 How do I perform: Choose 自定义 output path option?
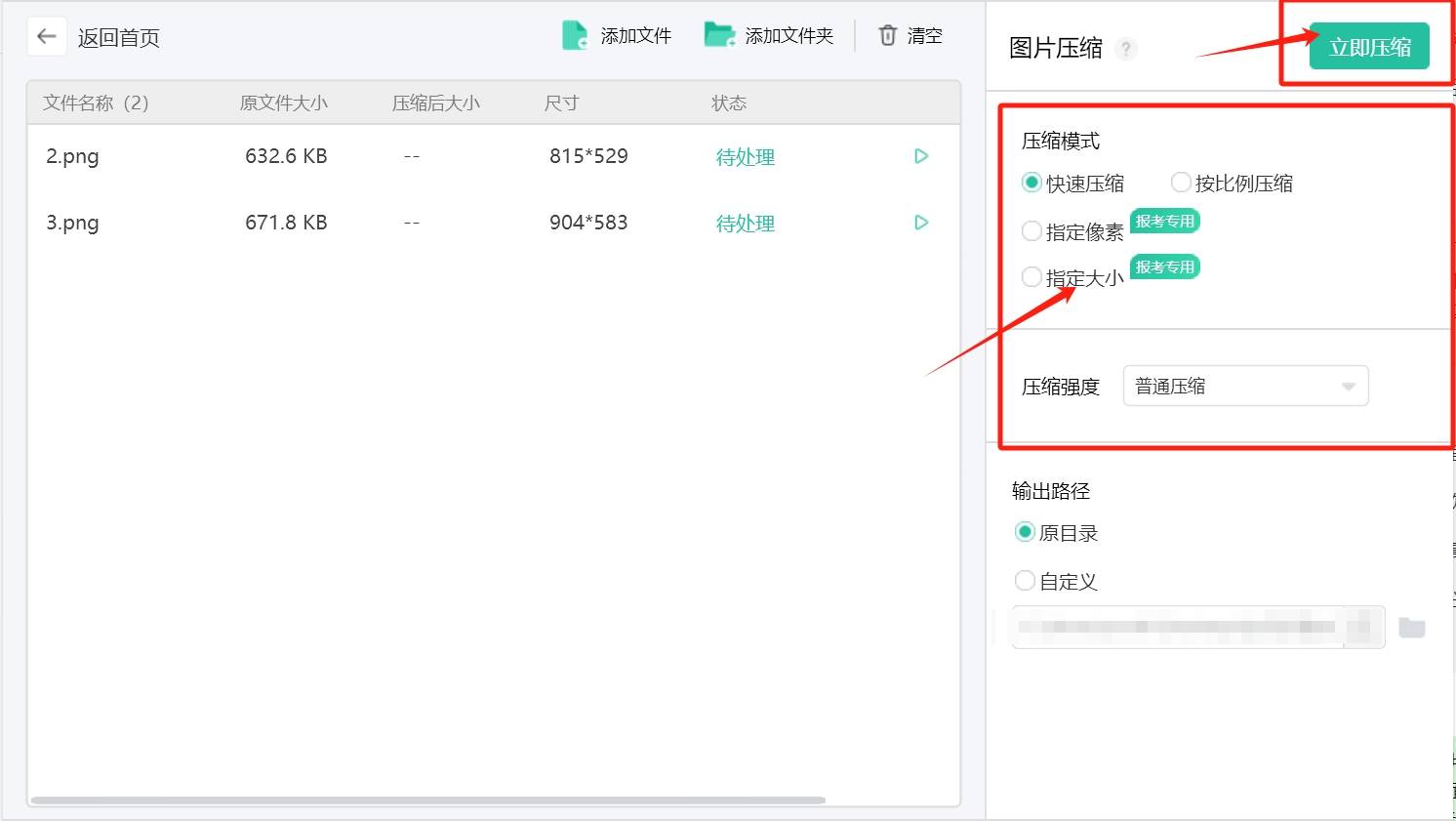(1025, 581)
